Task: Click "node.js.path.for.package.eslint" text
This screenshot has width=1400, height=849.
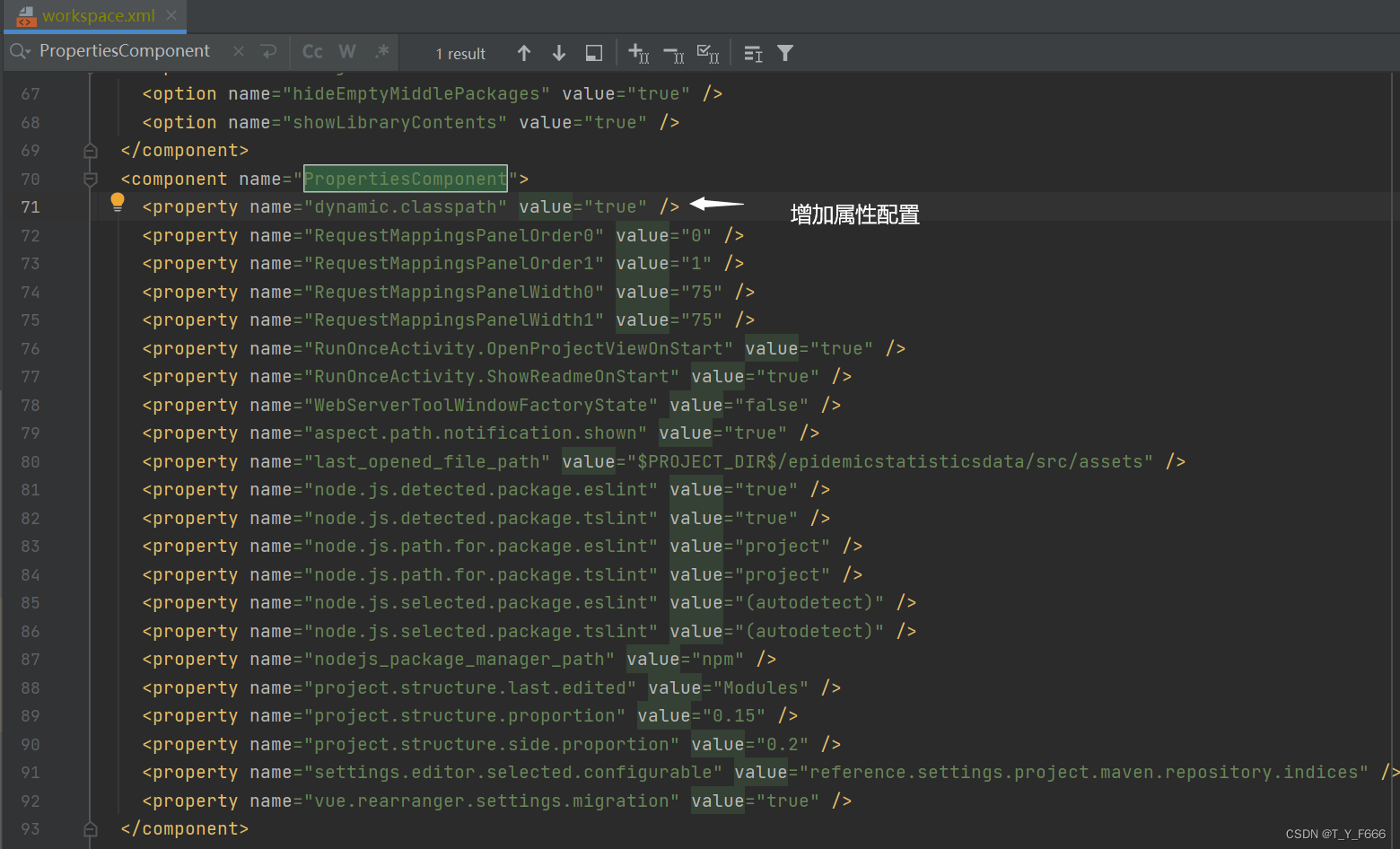Action: (x=481, y=546)
